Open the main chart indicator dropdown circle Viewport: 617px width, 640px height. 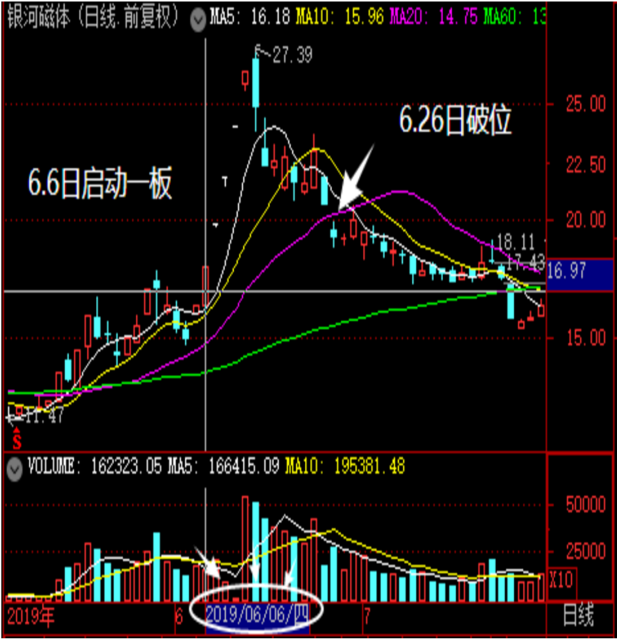tap(198, 20)
